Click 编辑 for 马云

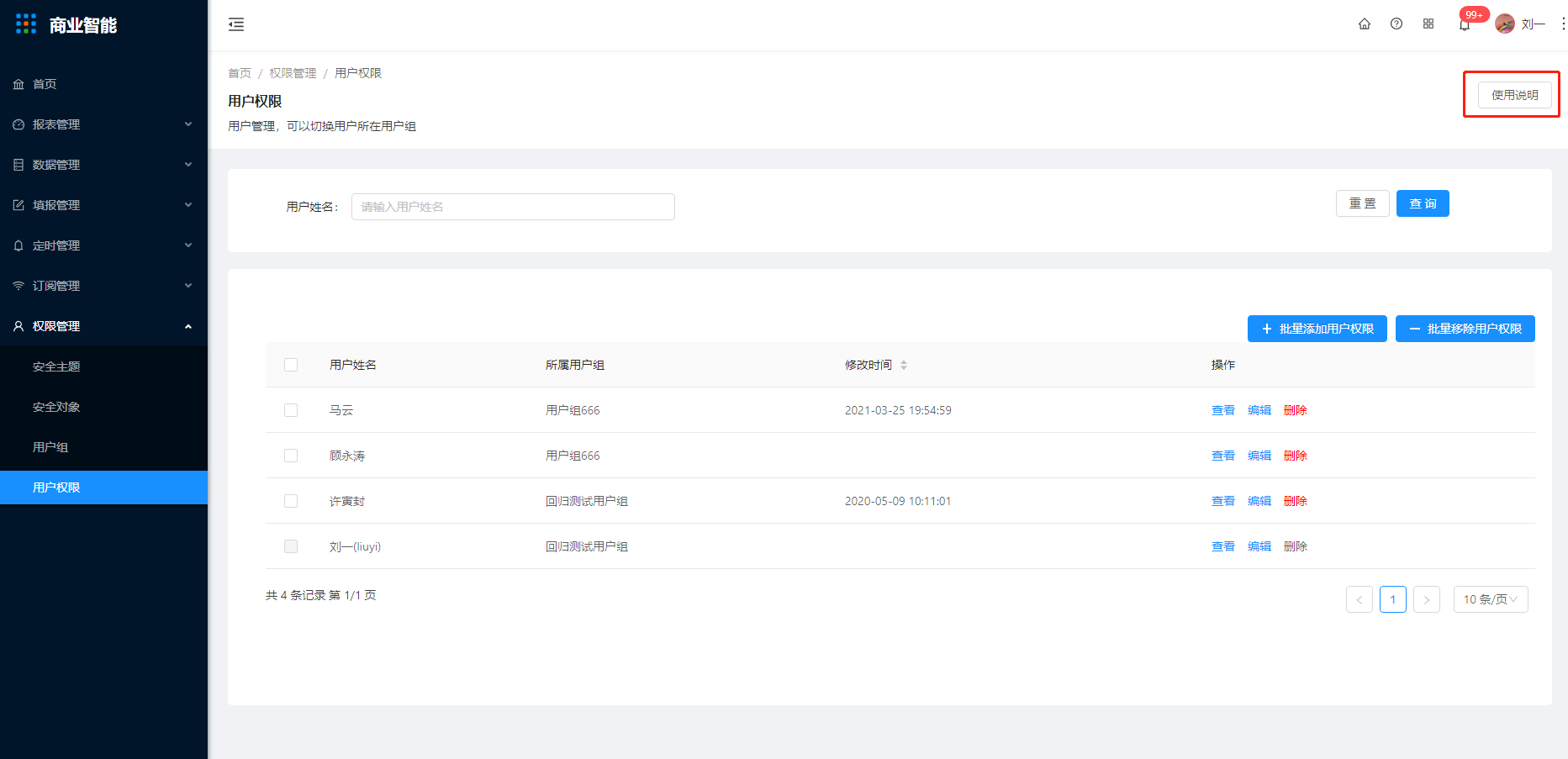[x=1259, y=410]
